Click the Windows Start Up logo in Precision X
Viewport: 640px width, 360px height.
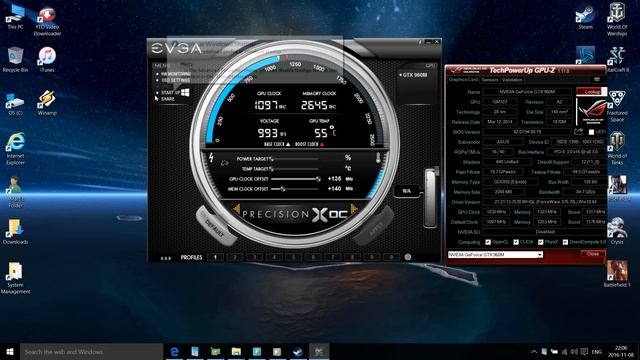[185, 92]
